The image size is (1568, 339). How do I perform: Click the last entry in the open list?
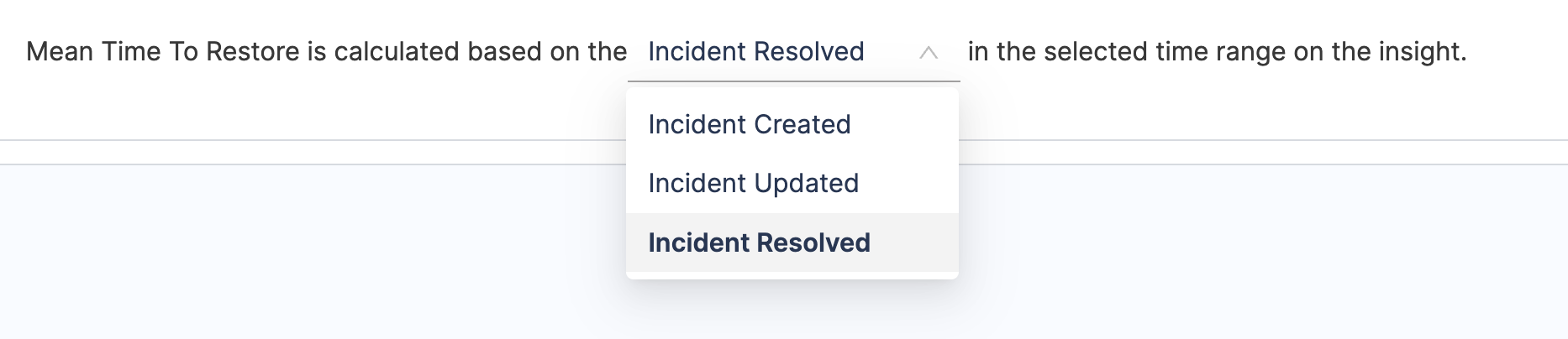pyautogui.click(x=759, y=243)
